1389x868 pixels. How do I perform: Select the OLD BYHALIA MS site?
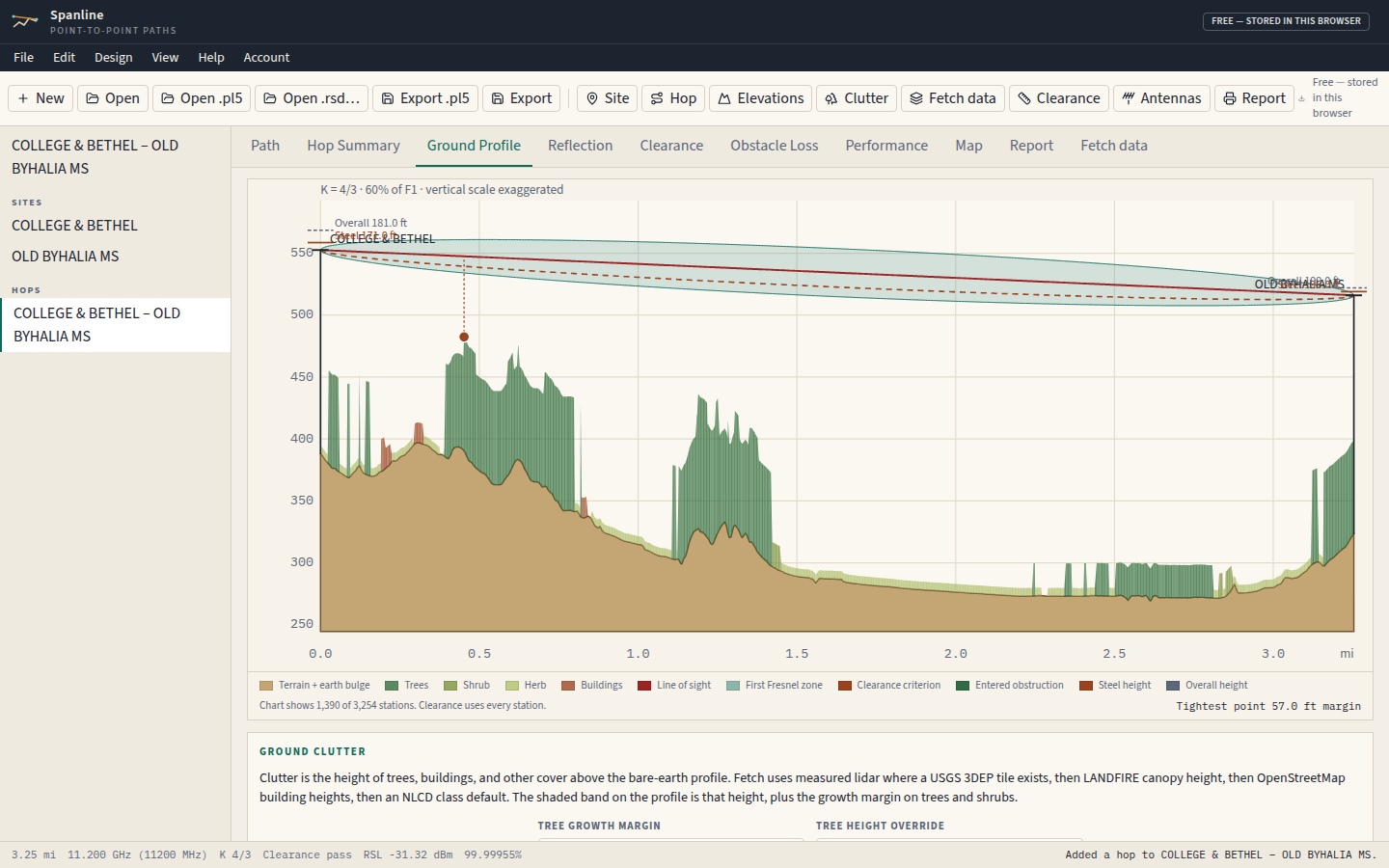coord(116,257)
